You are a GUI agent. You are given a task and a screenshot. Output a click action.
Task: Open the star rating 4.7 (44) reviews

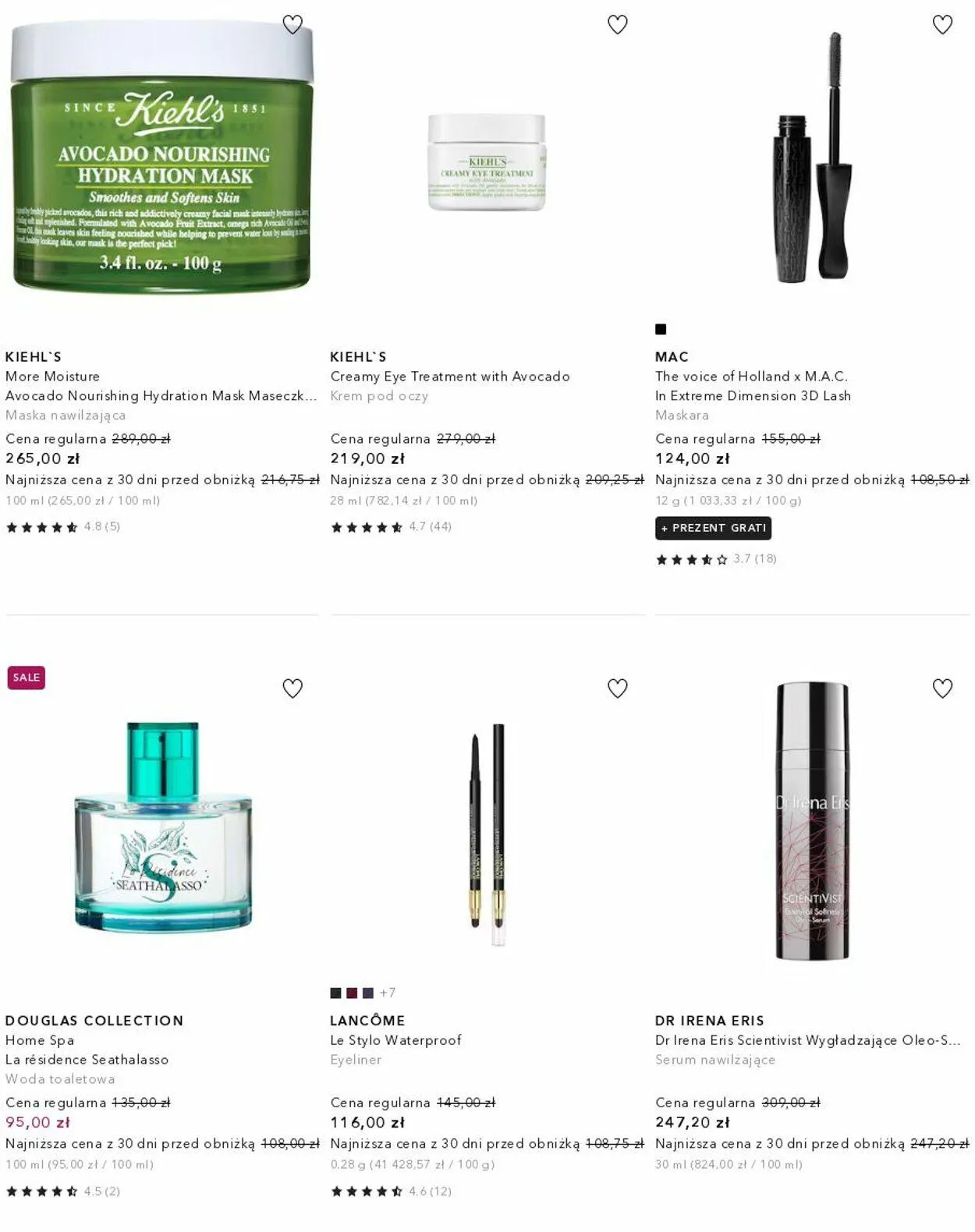pos(391,527)
